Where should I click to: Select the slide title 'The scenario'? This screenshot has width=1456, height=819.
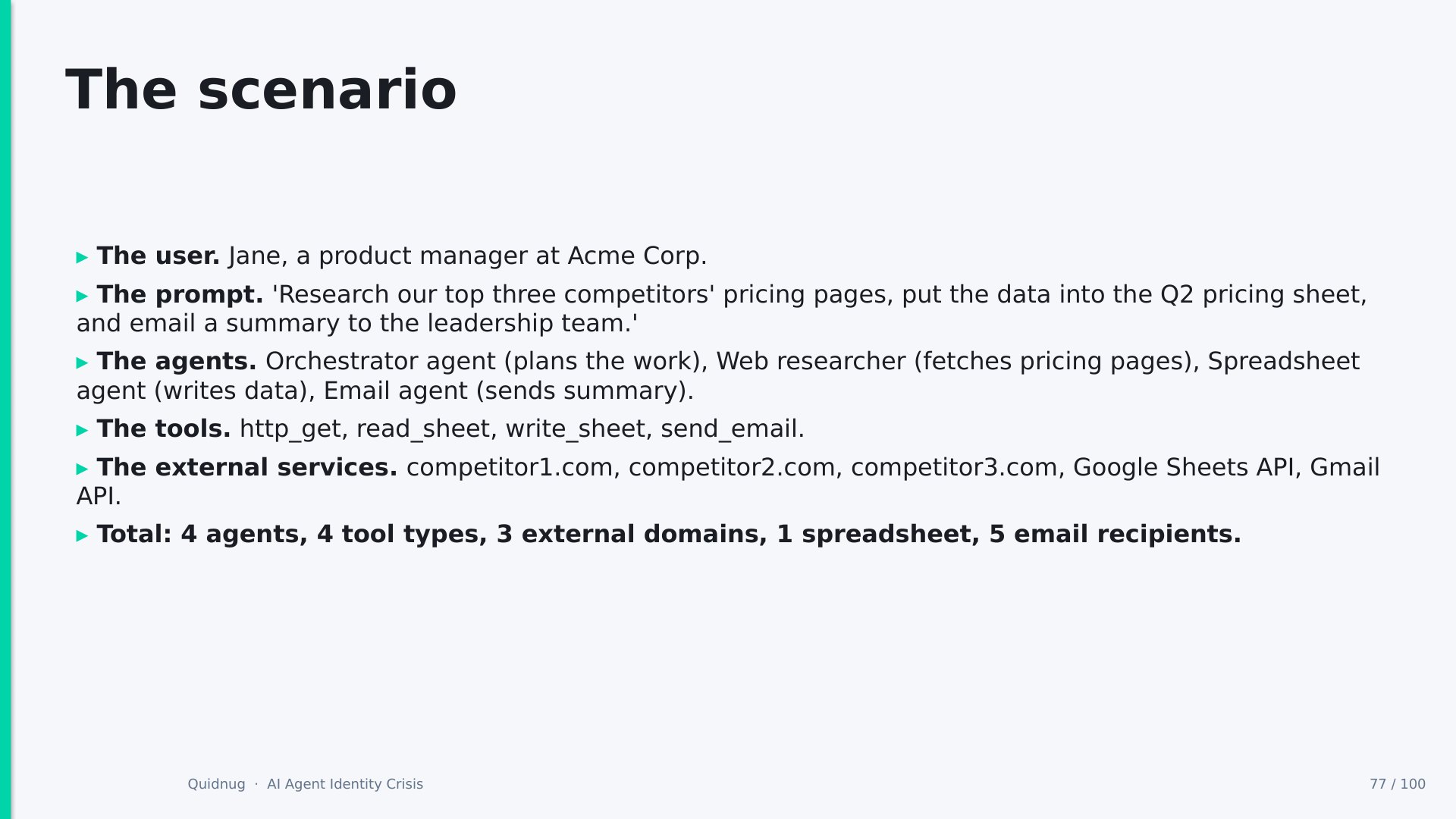click(262, 90)
